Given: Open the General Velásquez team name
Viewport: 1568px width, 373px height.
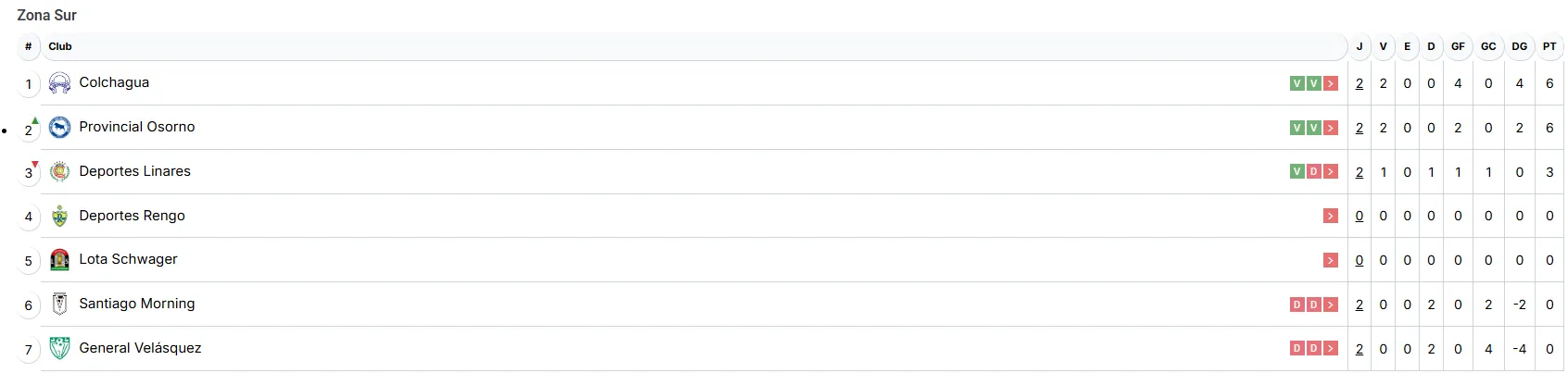Looking at the screenshot, I should 140,348.
